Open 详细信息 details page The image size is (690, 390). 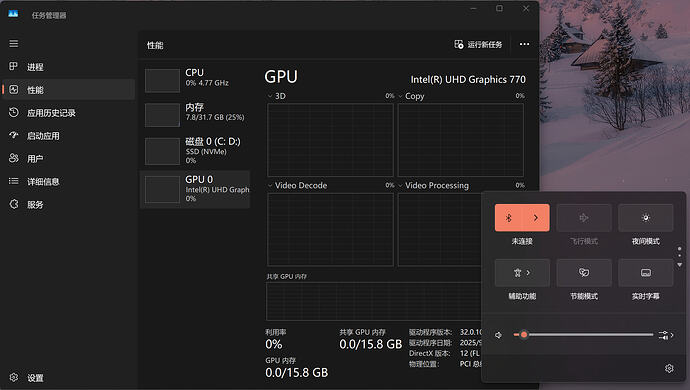coord(68,181)
